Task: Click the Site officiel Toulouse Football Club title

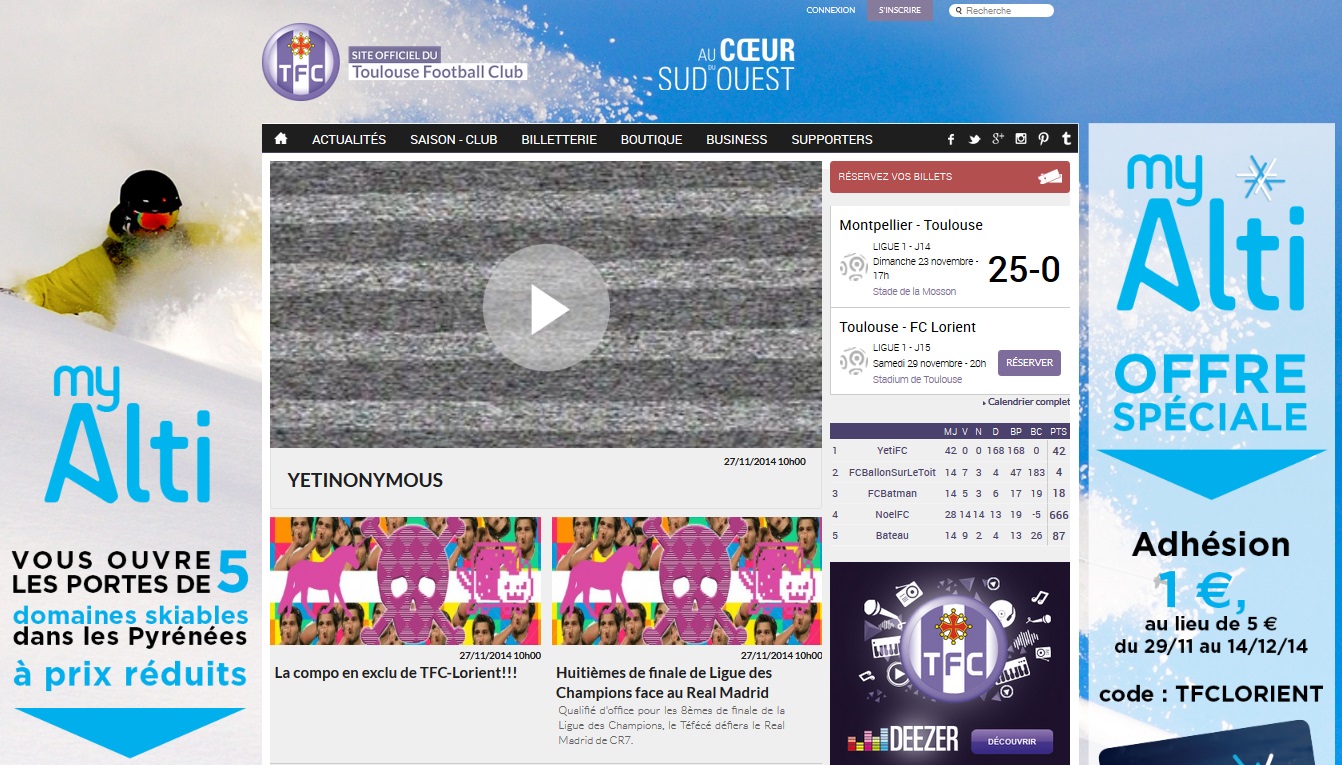Action: coord(437,65)
